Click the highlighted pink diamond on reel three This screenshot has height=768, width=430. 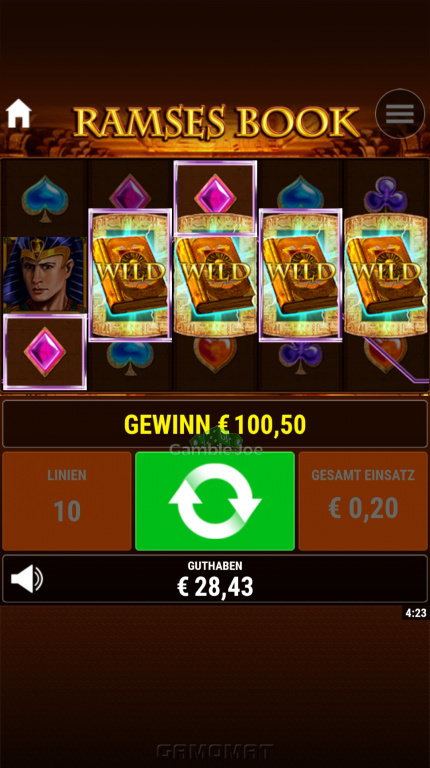215,197
